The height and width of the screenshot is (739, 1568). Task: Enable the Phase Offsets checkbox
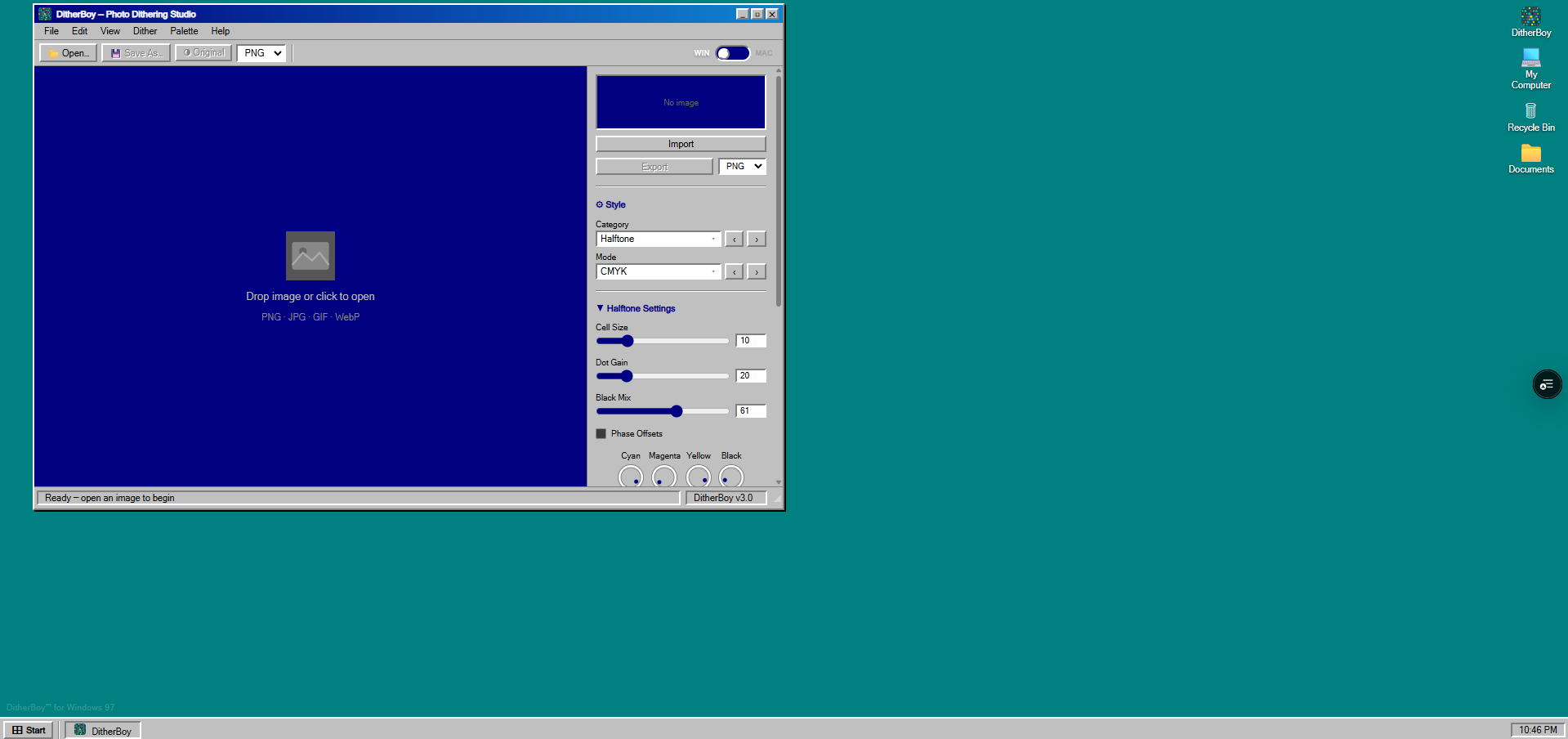tap(601, 434)
